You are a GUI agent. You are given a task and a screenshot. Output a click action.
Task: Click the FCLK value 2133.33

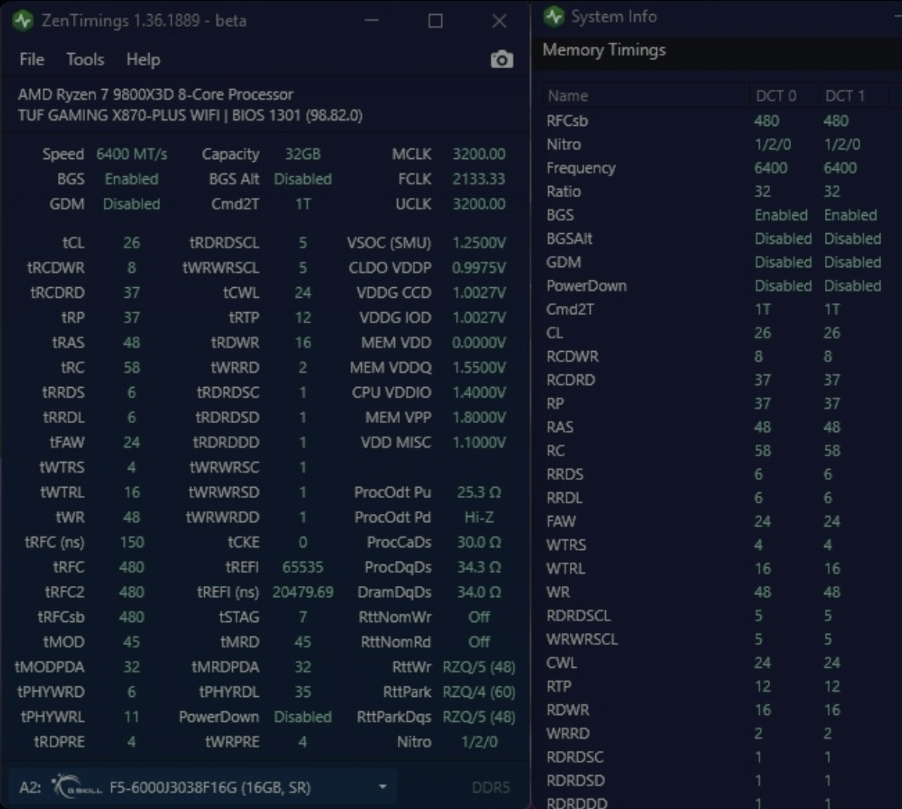pyautogui.click(x=479, y=179)
